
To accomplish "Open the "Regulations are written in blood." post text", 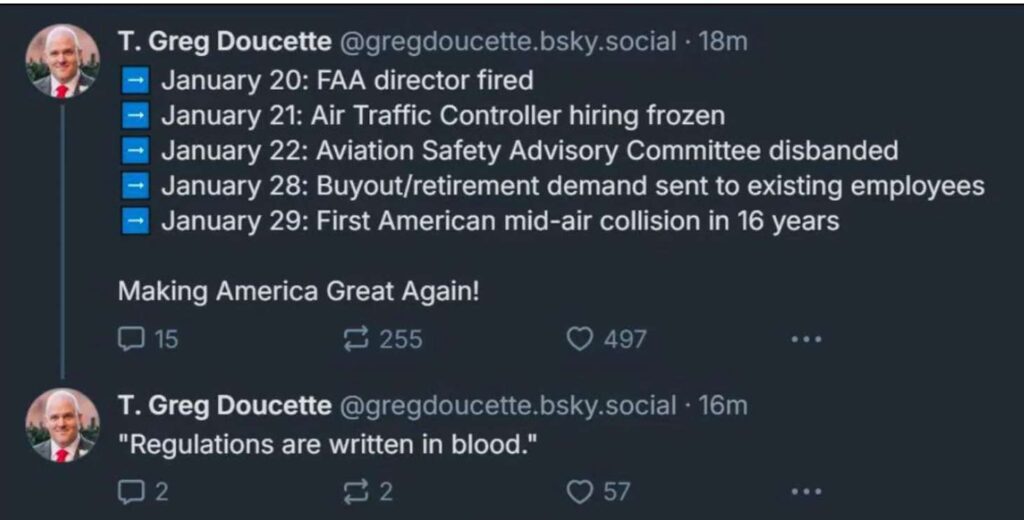I will click(328, 443).
